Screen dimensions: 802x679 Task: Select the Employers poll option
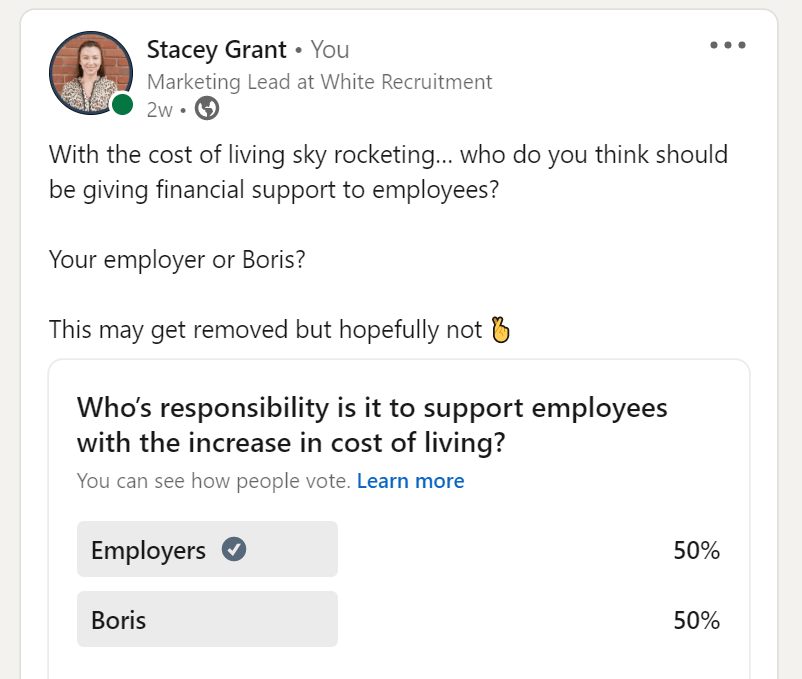(x=207, y=549)
